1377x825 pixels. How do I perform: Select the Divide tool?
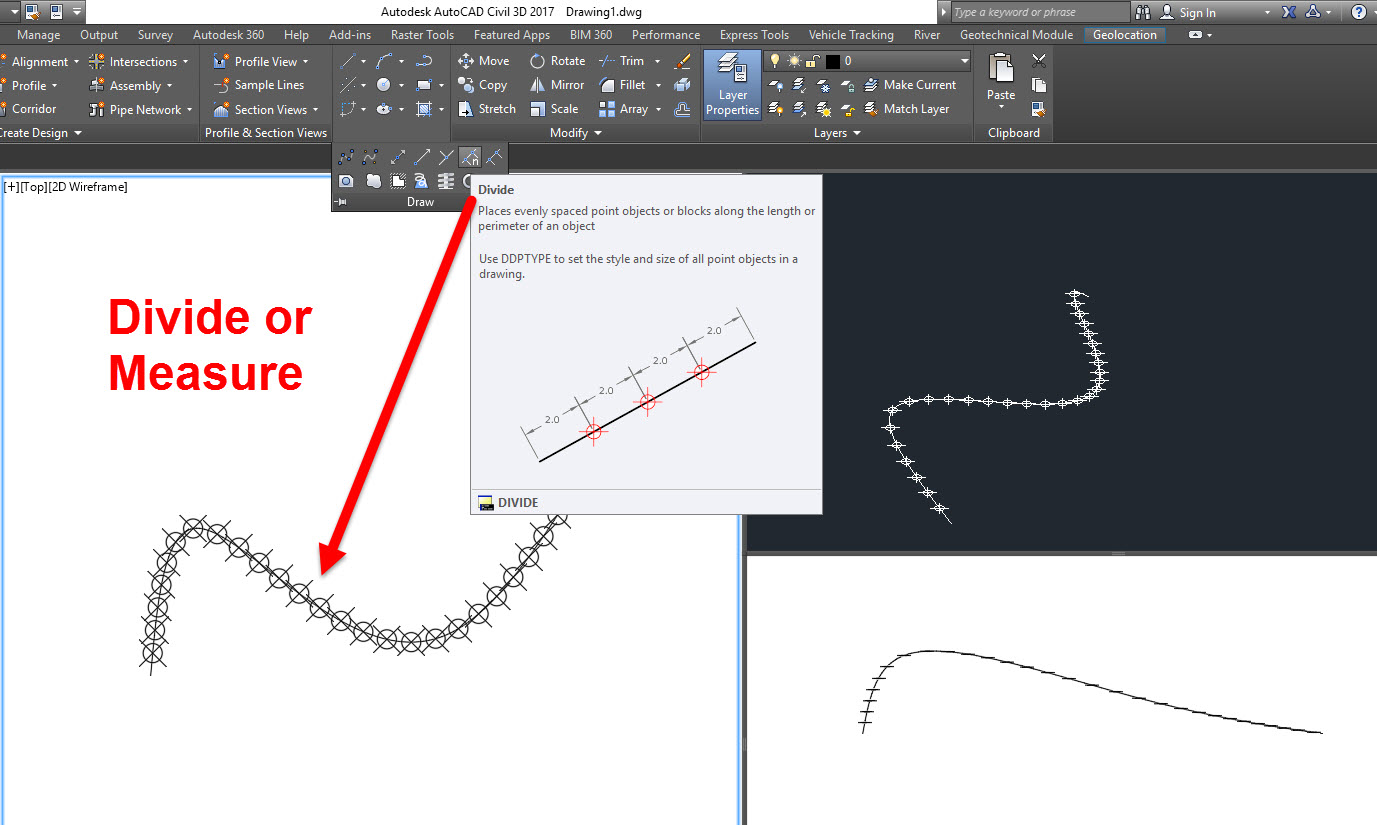[x=469, y=156]
